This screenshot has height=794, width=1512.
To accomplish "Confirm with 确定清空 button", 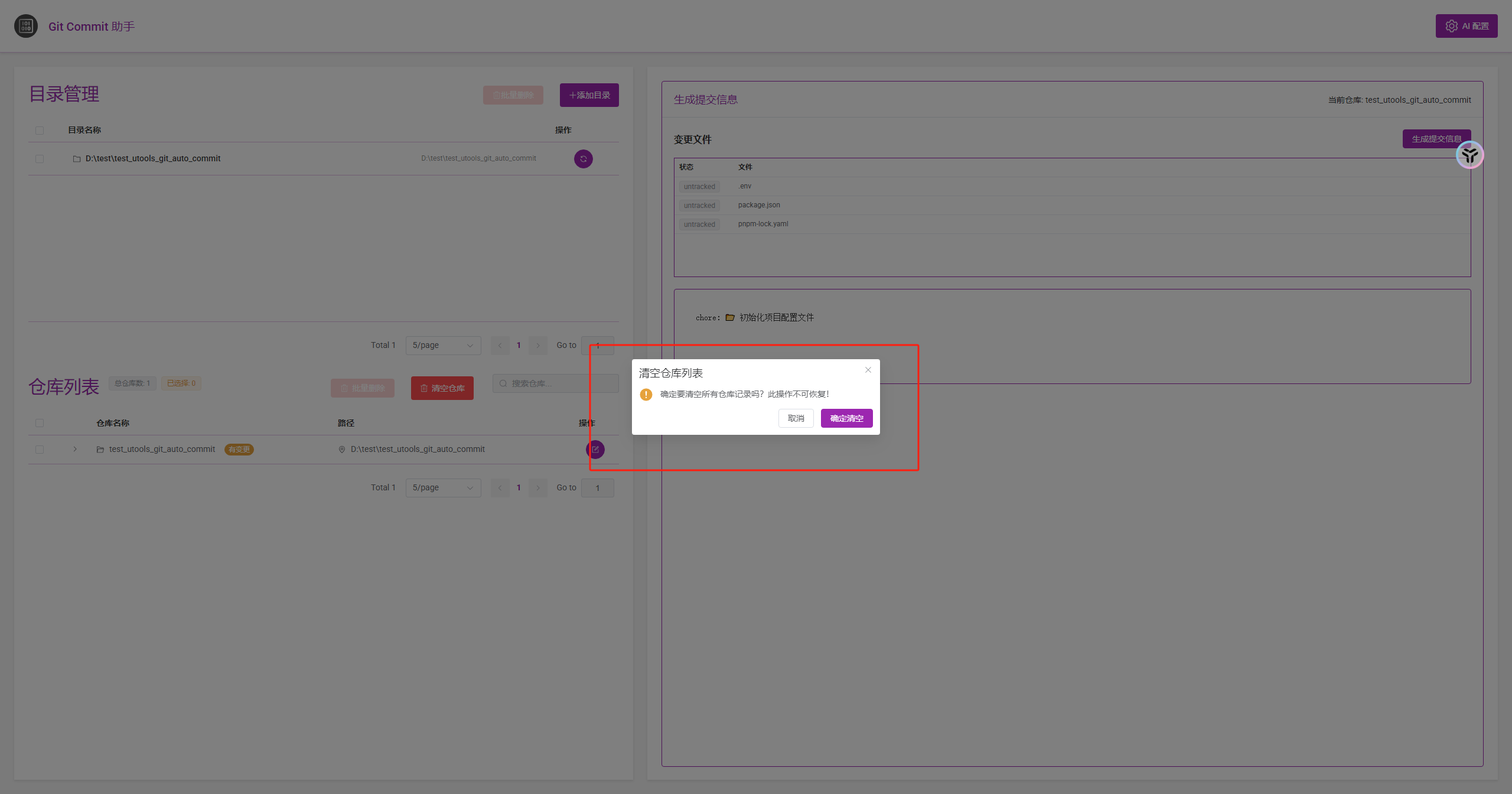I will pyautogui.click(x=846, y=418).
